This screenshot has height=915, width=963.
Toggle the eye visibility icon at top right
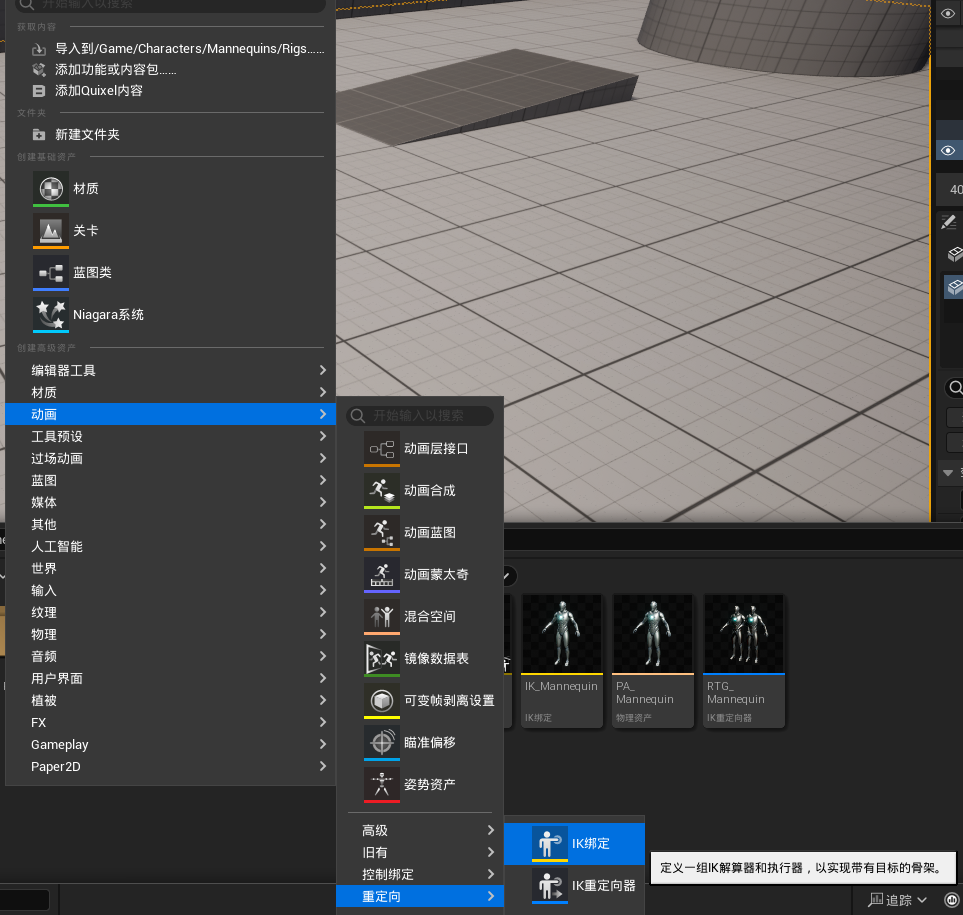(948, 14)
